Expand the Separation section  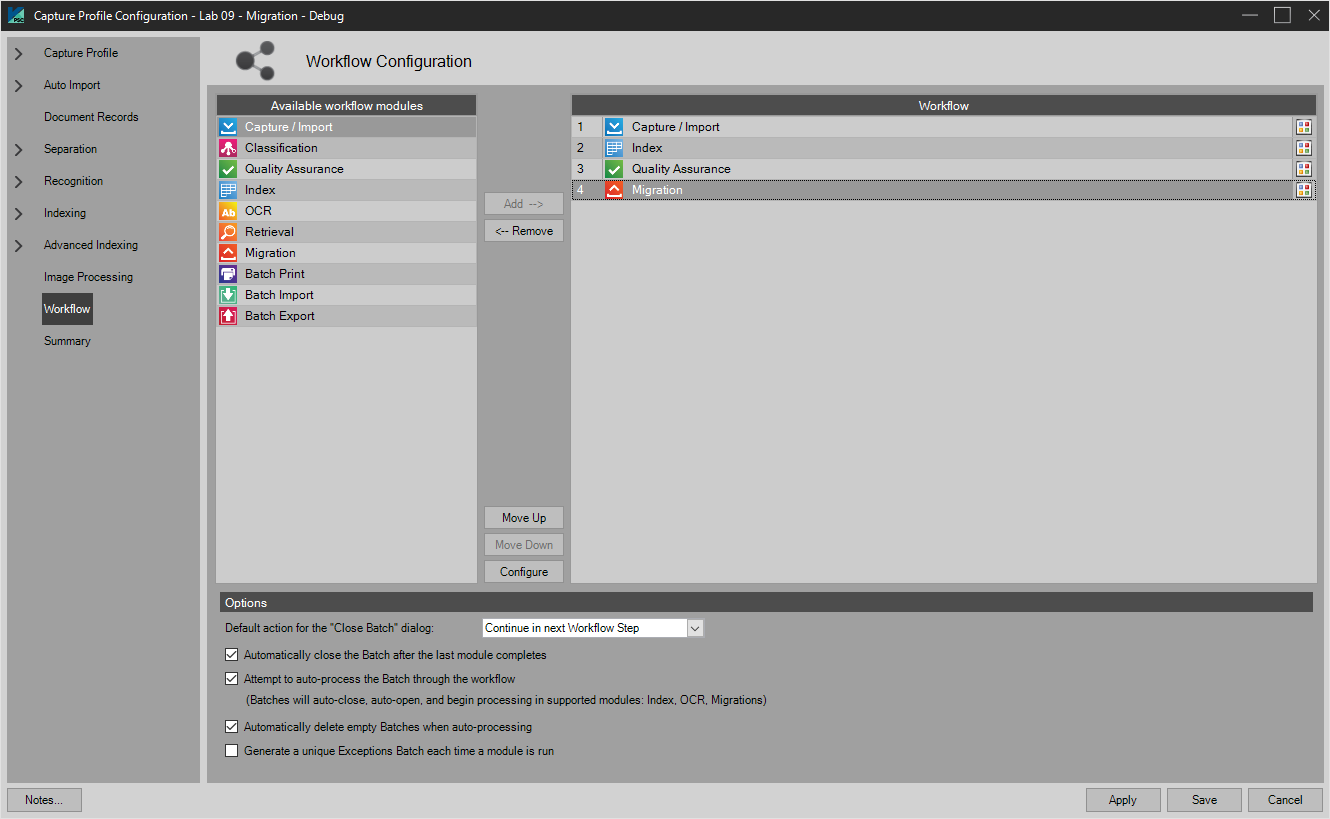point(18,149)
